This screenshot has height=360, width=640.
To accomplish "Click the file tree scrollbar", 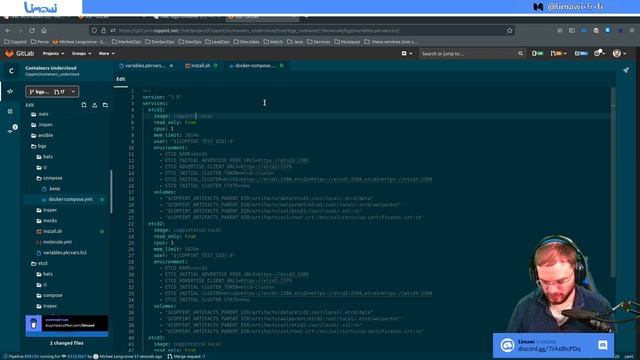I will [111, 191].
